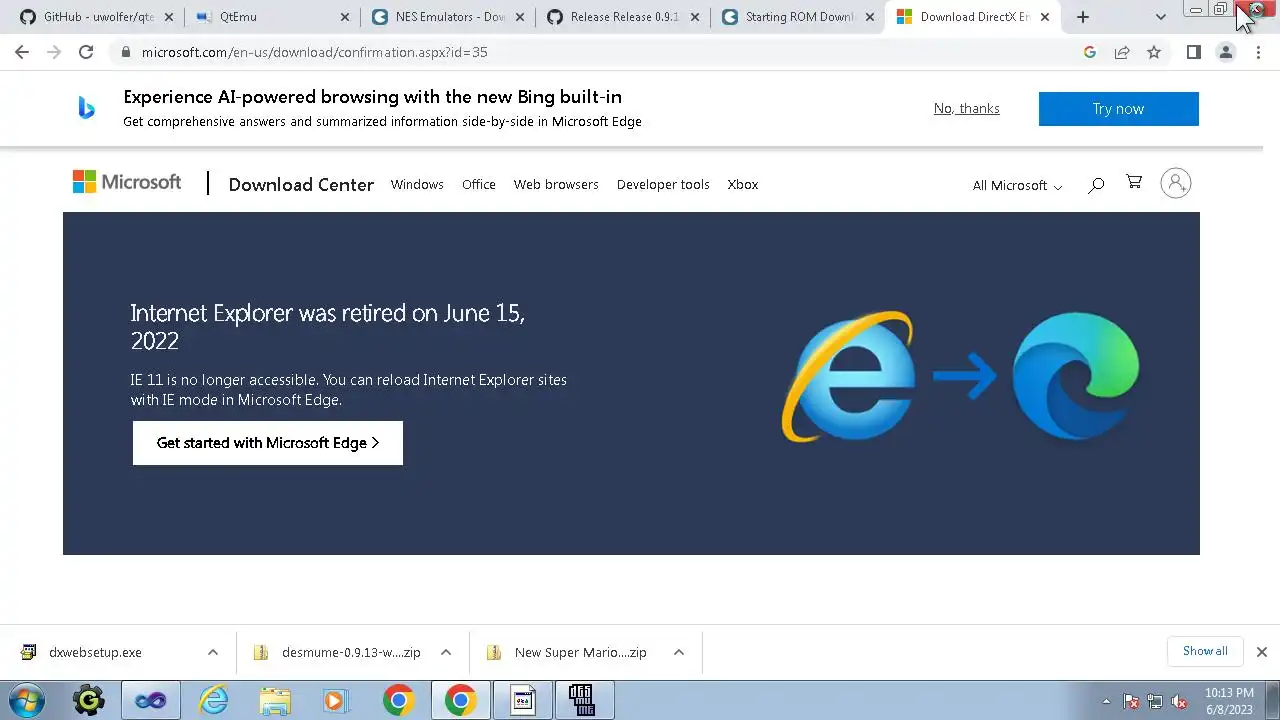This screenshot has width=1280, height=720.
Task: Click the address bar URL field
Action: pos(600,52)
